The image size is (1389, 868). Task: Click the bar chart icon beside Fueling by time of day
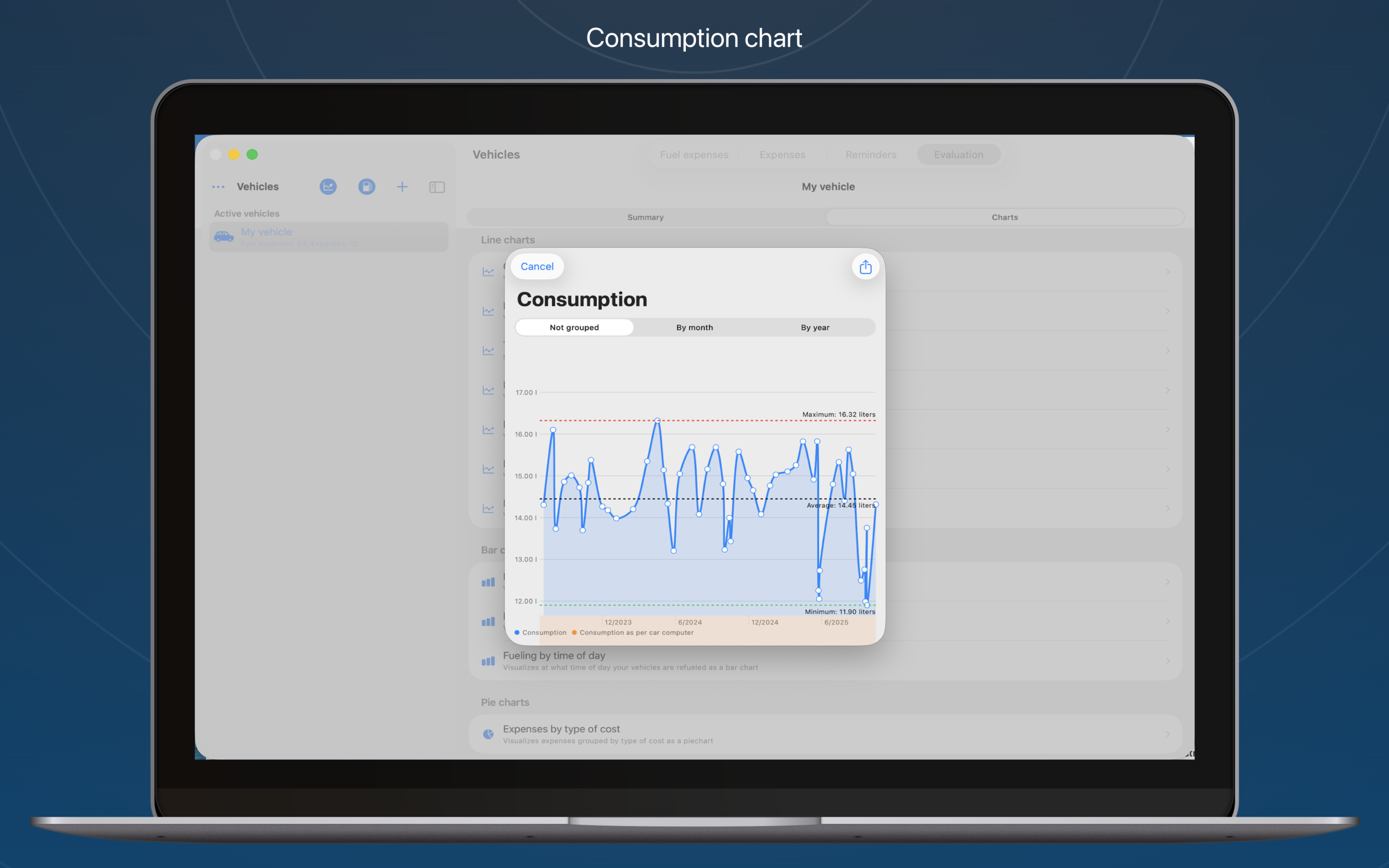click(488, 661)
